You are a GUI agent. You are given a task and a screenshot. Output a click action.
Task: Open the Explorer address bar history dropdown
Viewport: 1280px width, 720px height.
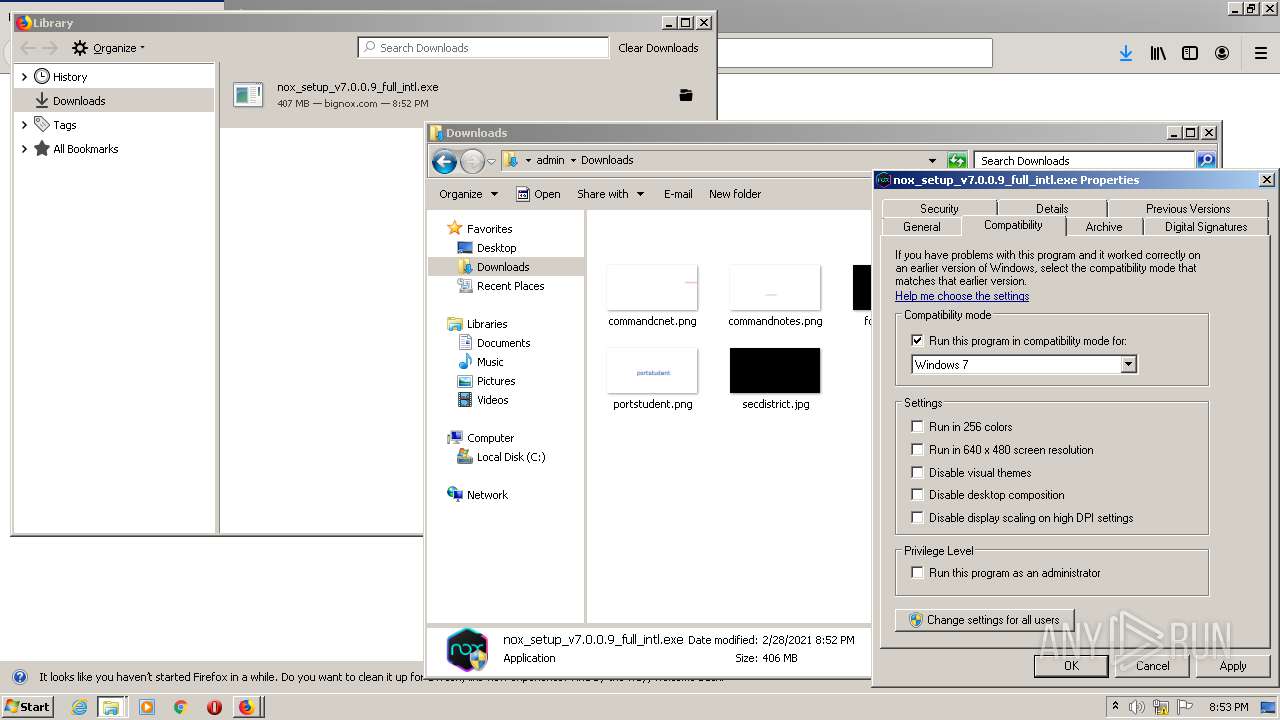(932, 160)
